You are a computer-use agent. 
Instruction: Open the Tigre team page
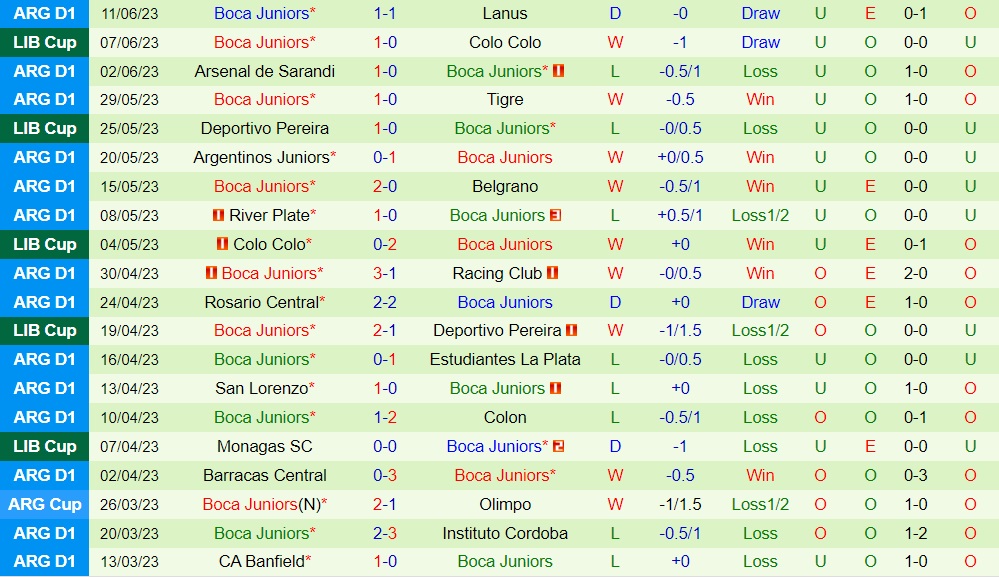(x=505, y=99)
